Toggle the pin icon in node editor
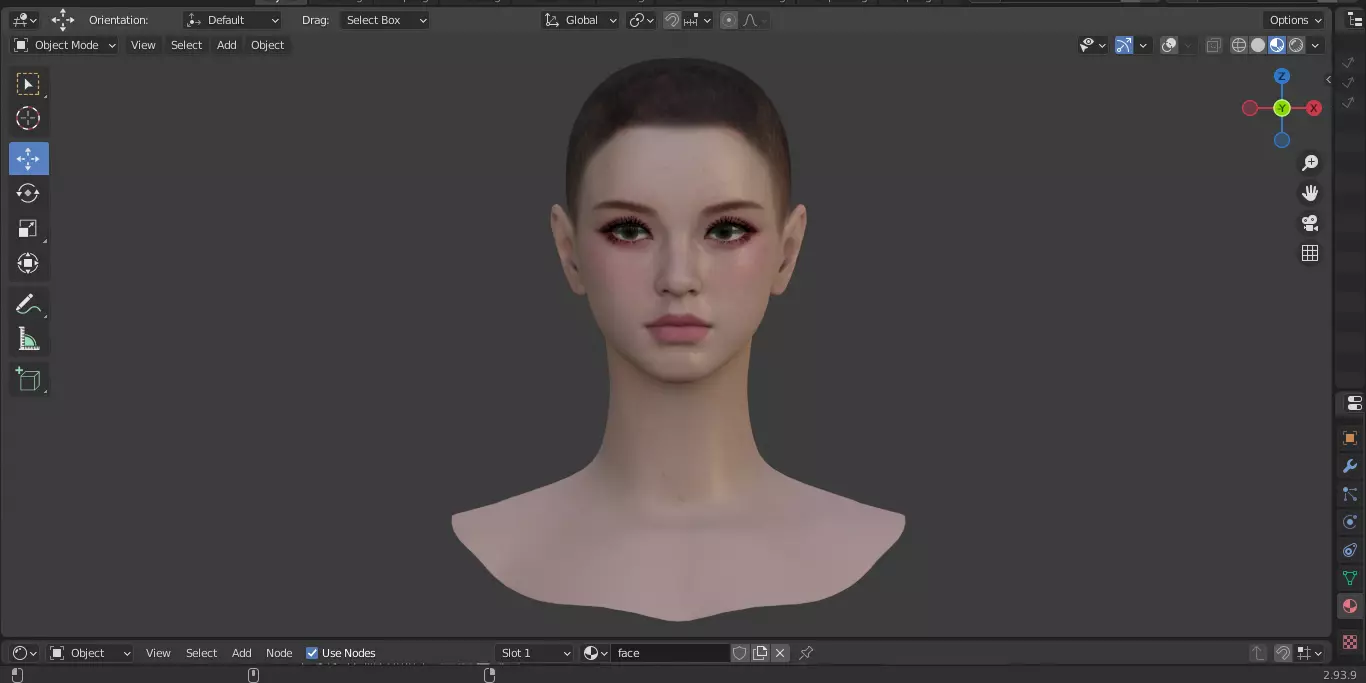This screenshot has height=683, width=1366. click(806, 653)
